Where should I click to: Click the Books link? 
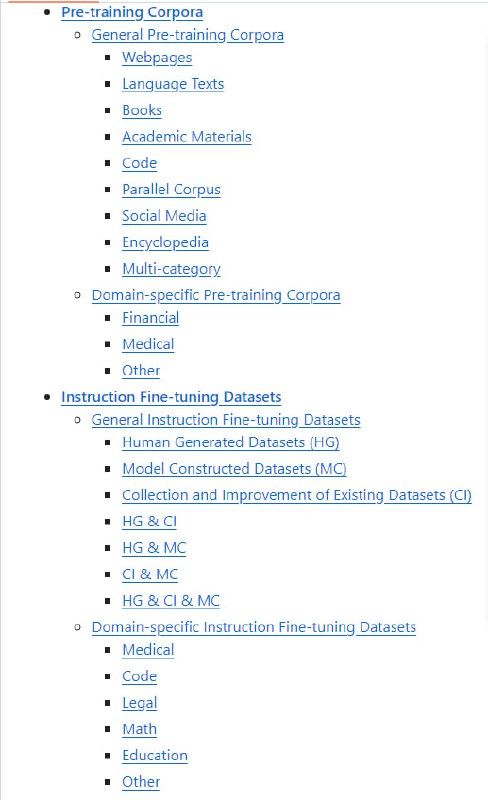pos(142,110)
